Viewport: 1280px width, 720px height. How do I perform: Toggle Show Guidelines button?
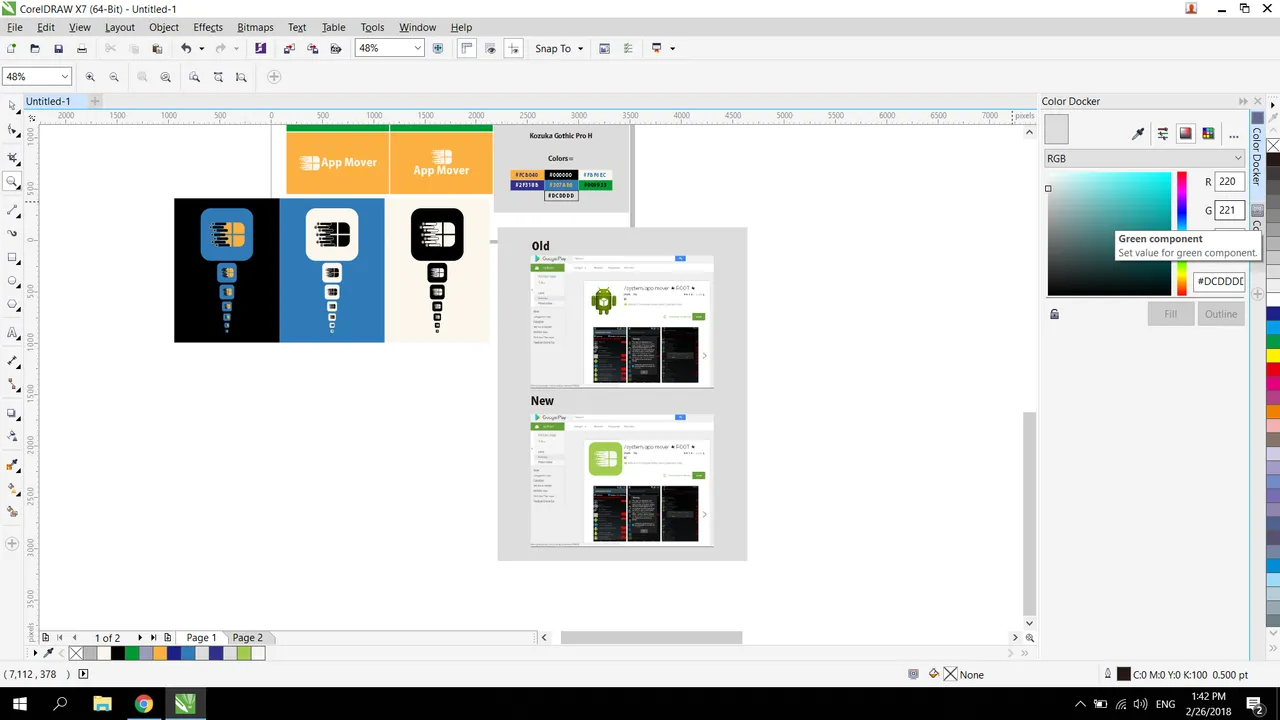(514, 48)
